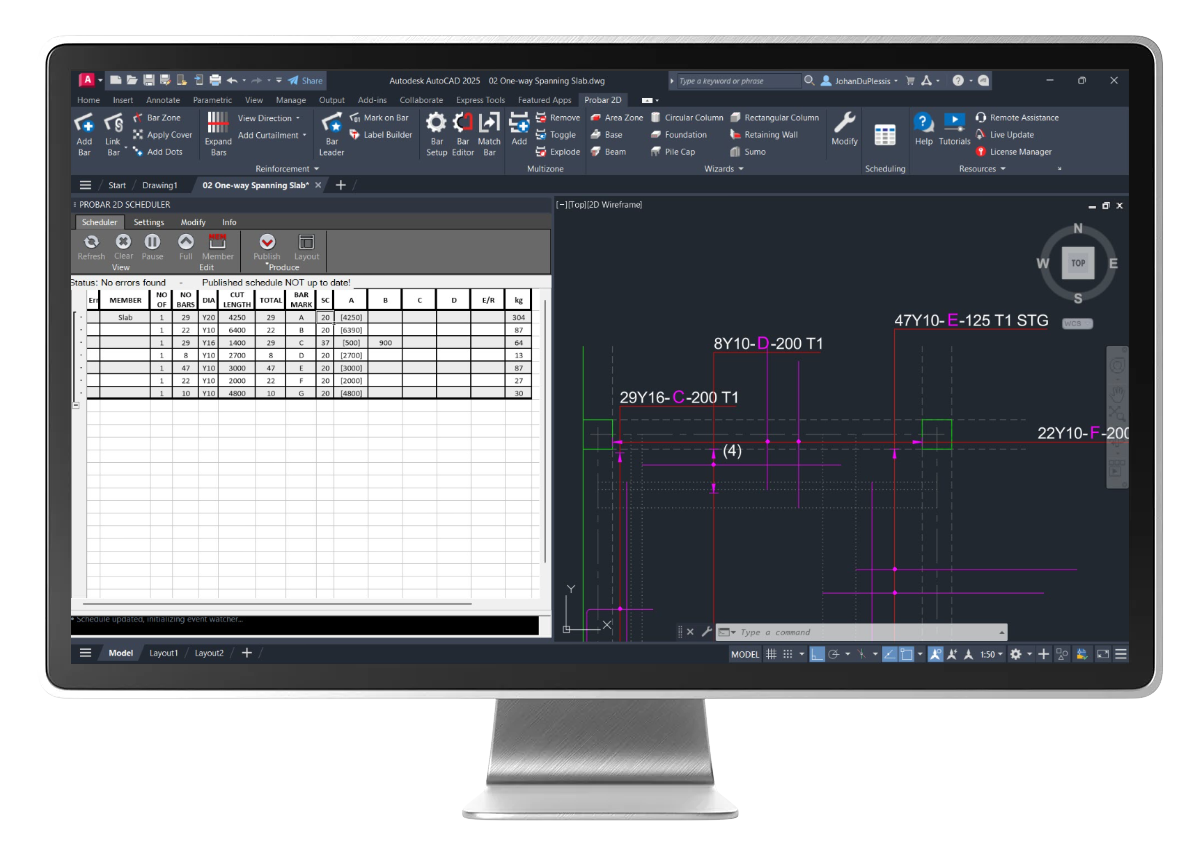
Task: Activate the Bar Zone tool
Action: pos(157,117)
